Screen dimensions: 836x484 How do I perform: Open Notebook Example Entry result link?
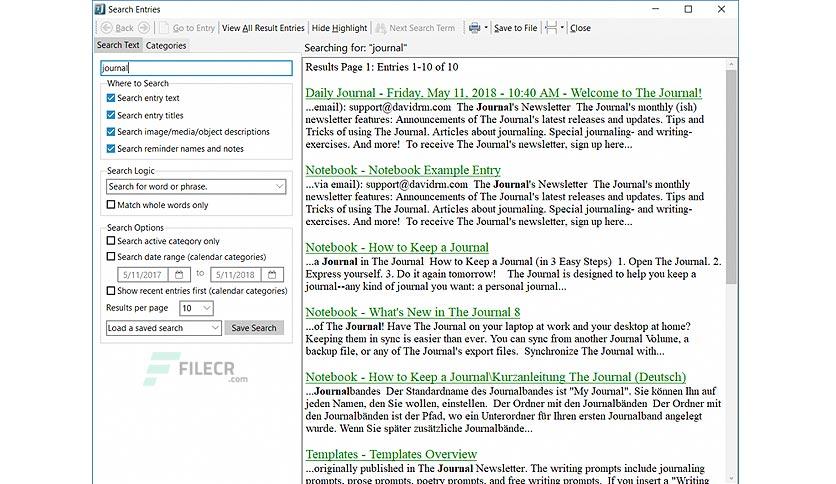403,170
